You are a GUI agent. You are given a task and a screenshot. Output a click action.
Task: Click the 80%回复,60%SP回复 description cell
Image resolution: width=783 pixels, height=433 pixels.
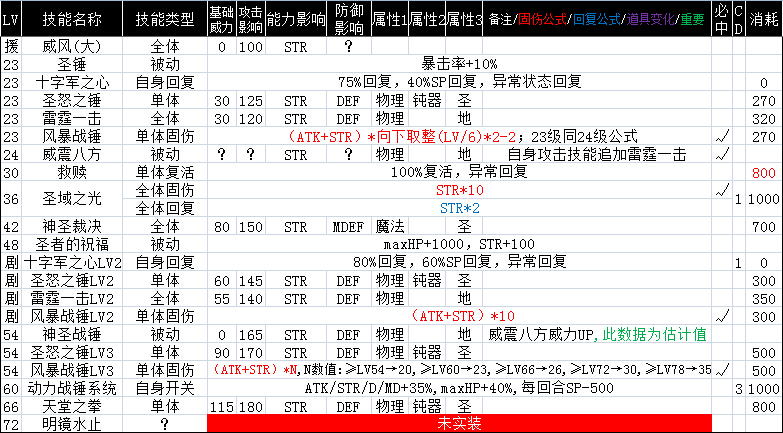[x=459, y=262]
